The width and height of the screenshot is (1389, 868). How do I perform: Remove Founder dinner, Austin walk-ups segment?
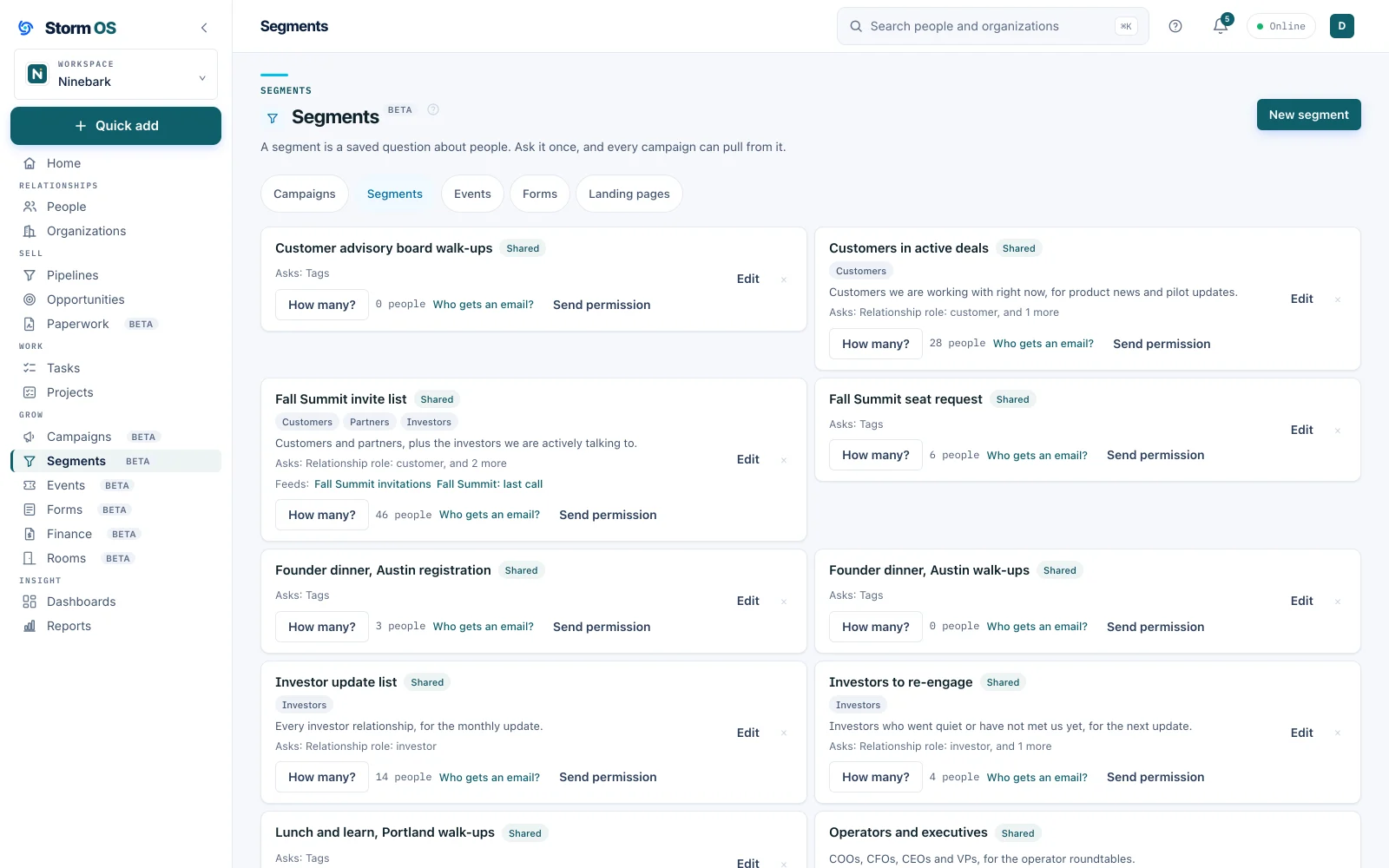pyautogui.click(x=1338, y=602)
